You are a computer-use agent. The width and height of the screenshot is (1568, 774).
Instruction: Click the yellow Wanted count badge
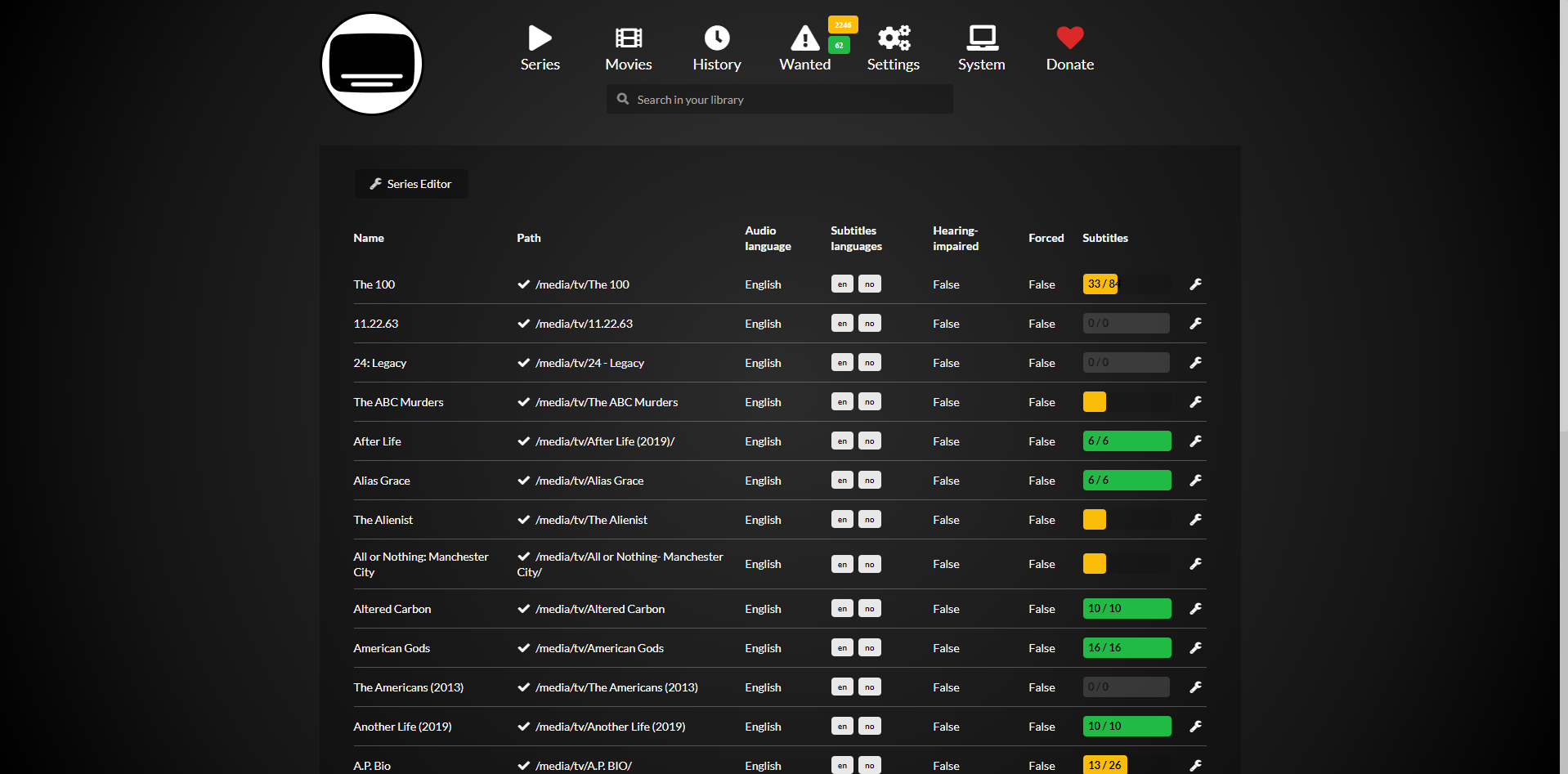point(843,25)
